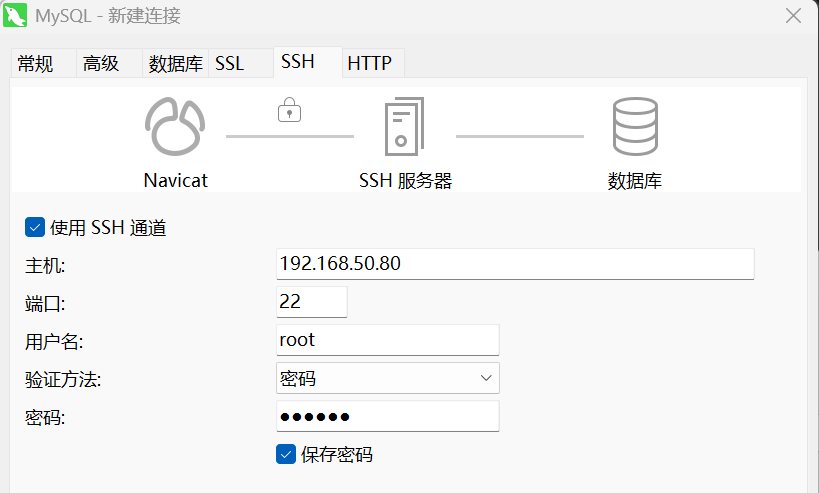Go to the 数据库 tab
Viewport: 819px width, 493px height.
click(x=175, y=64)
